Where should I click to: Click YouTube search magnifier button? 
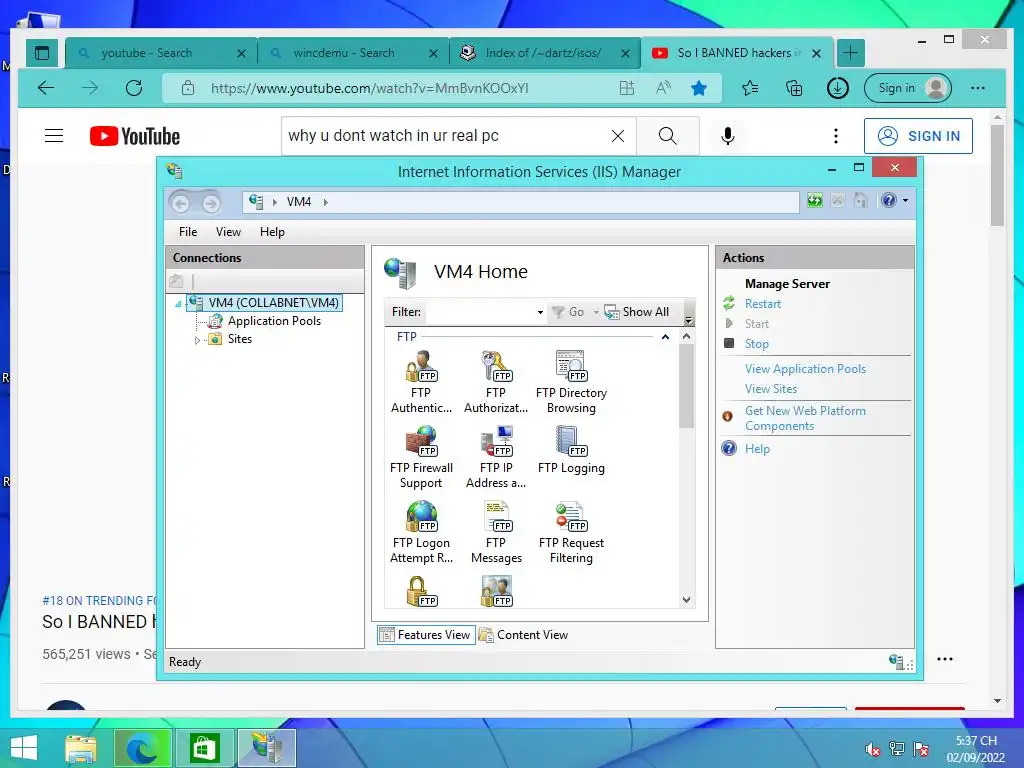(667, 136)
